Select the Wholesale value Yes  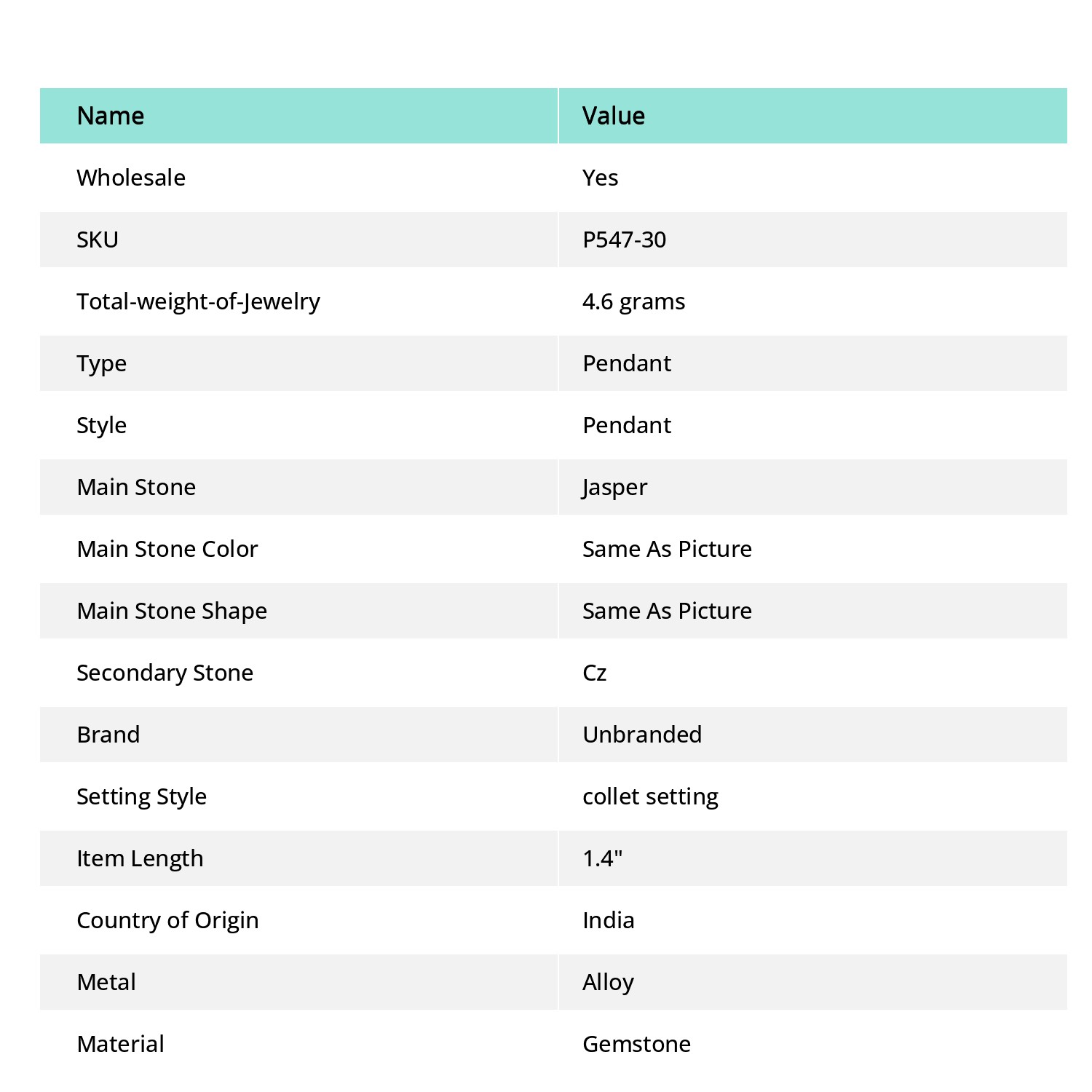click(600, 178)
